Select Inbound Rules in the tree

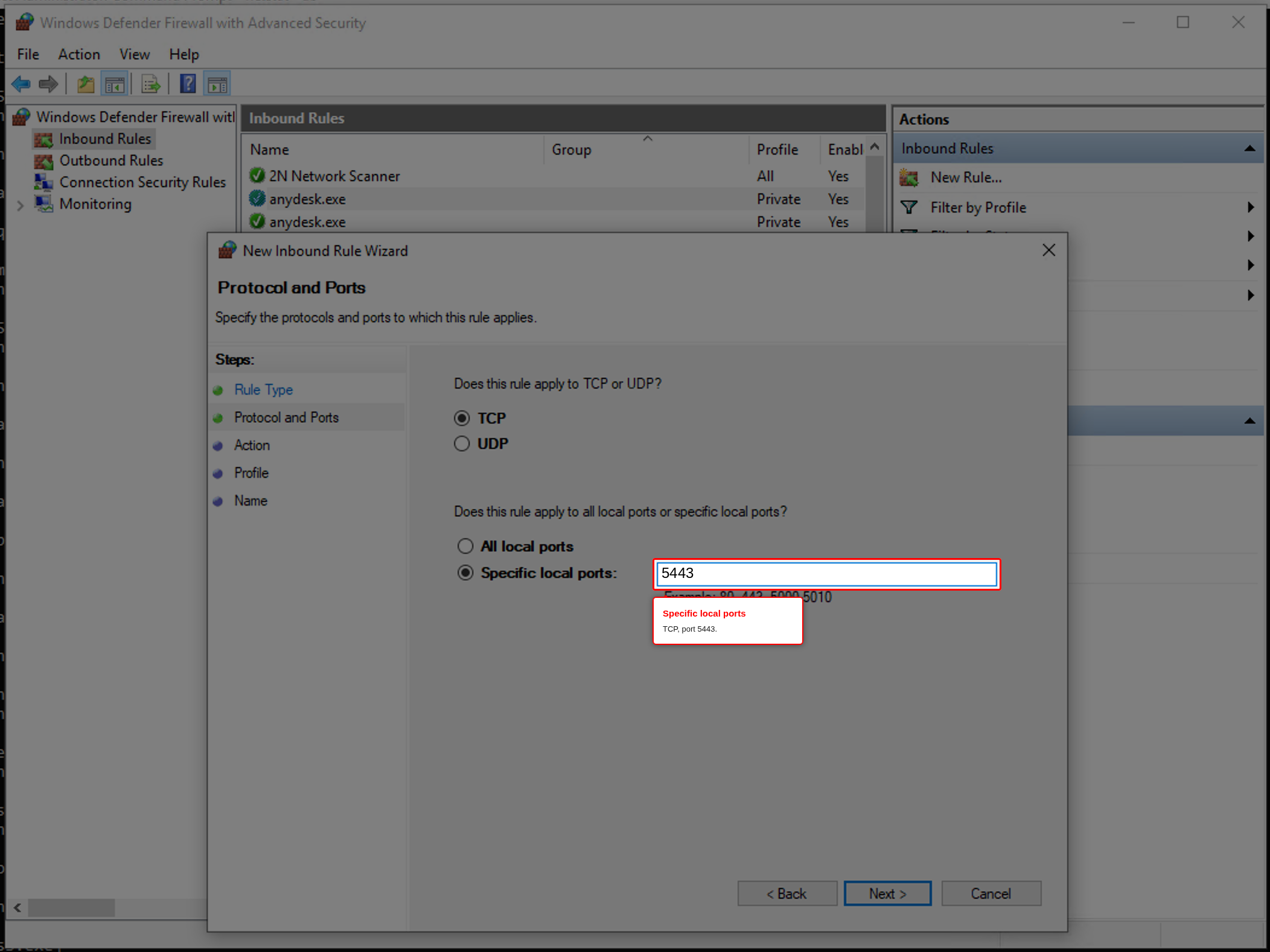[105, 139]
